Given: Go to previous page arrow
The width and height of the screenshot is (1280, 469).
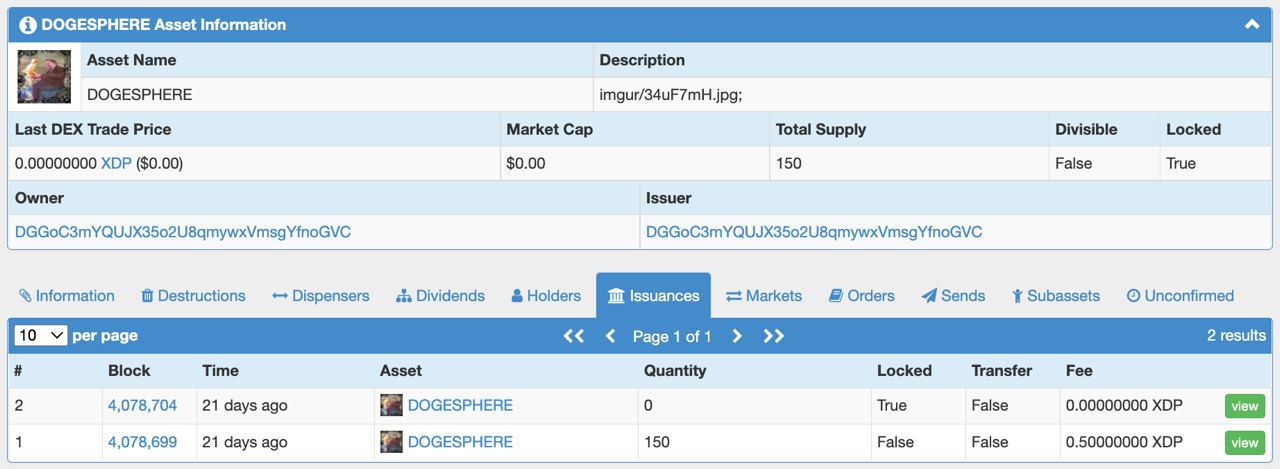Looking at the screenshot, I should click(611, 336).
